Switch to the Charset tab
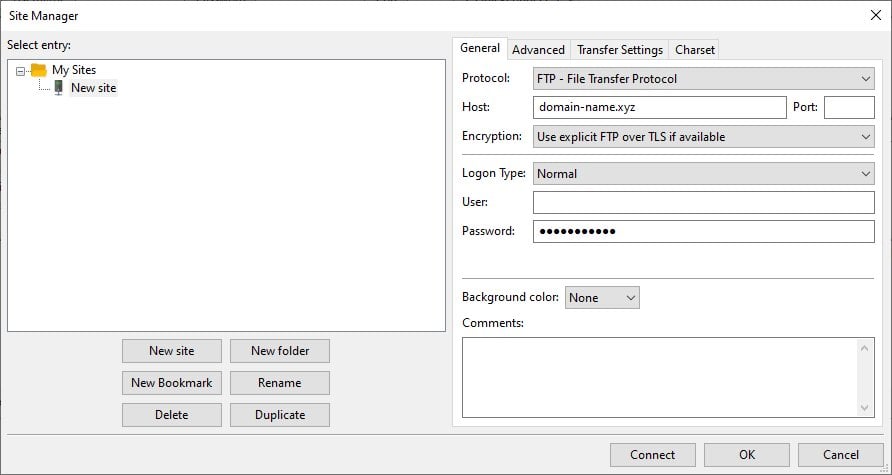 point(695,50)
